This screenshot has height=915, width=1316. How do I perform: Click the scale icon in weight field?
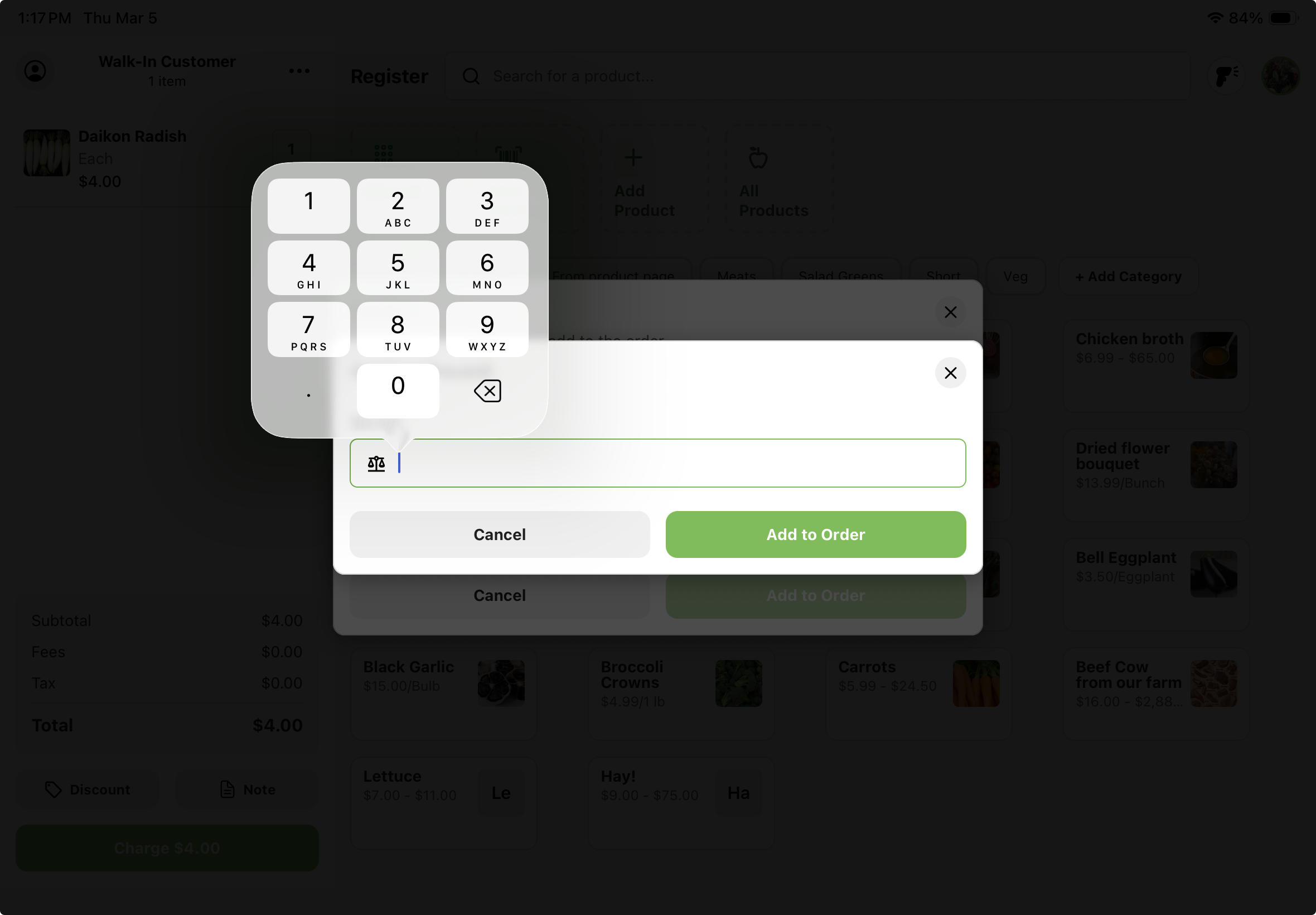pos(376,463)
